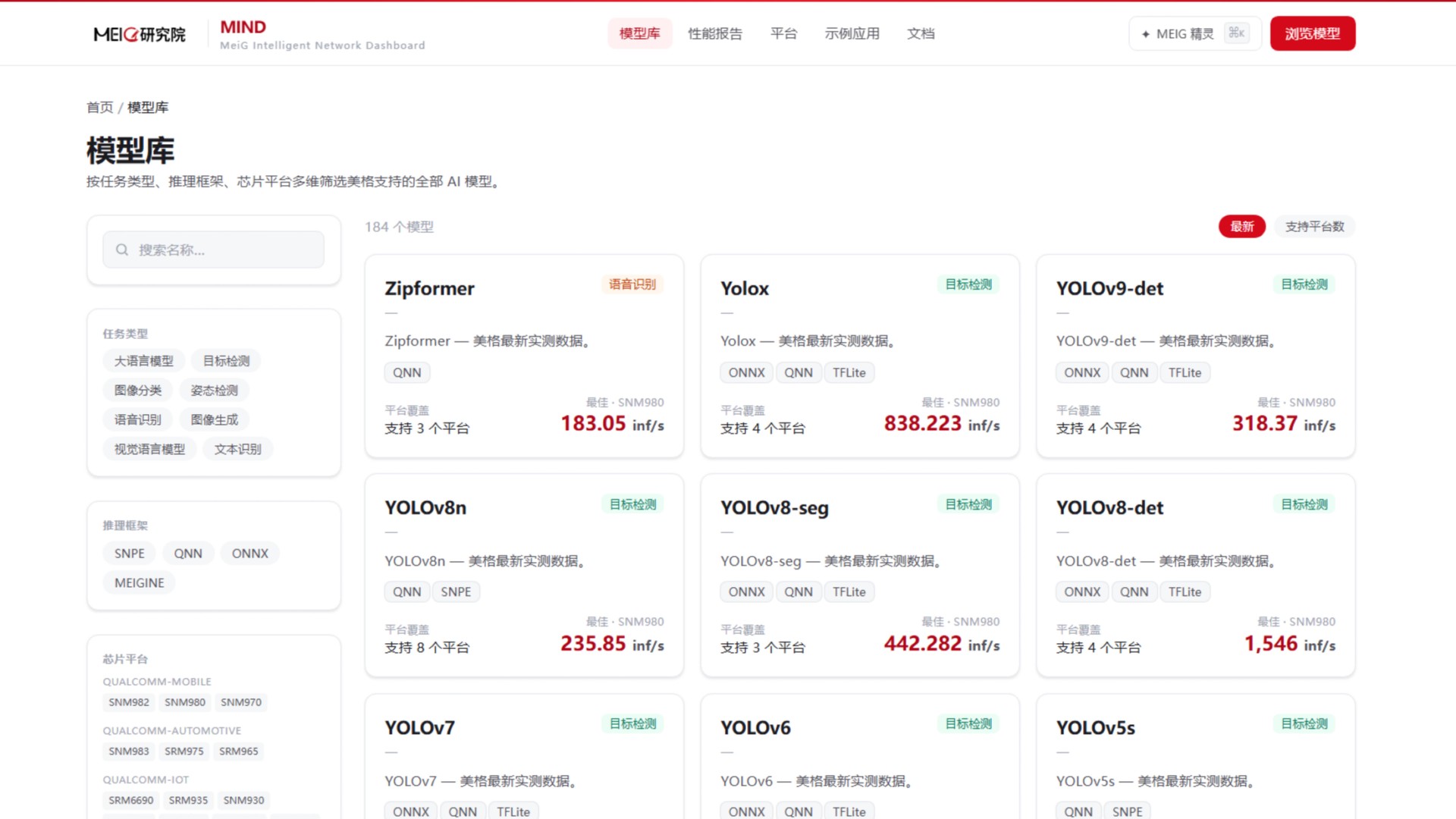Open the 性能报告 nav tab
This screenshot has height=819, width=1456.
[715, 33]
